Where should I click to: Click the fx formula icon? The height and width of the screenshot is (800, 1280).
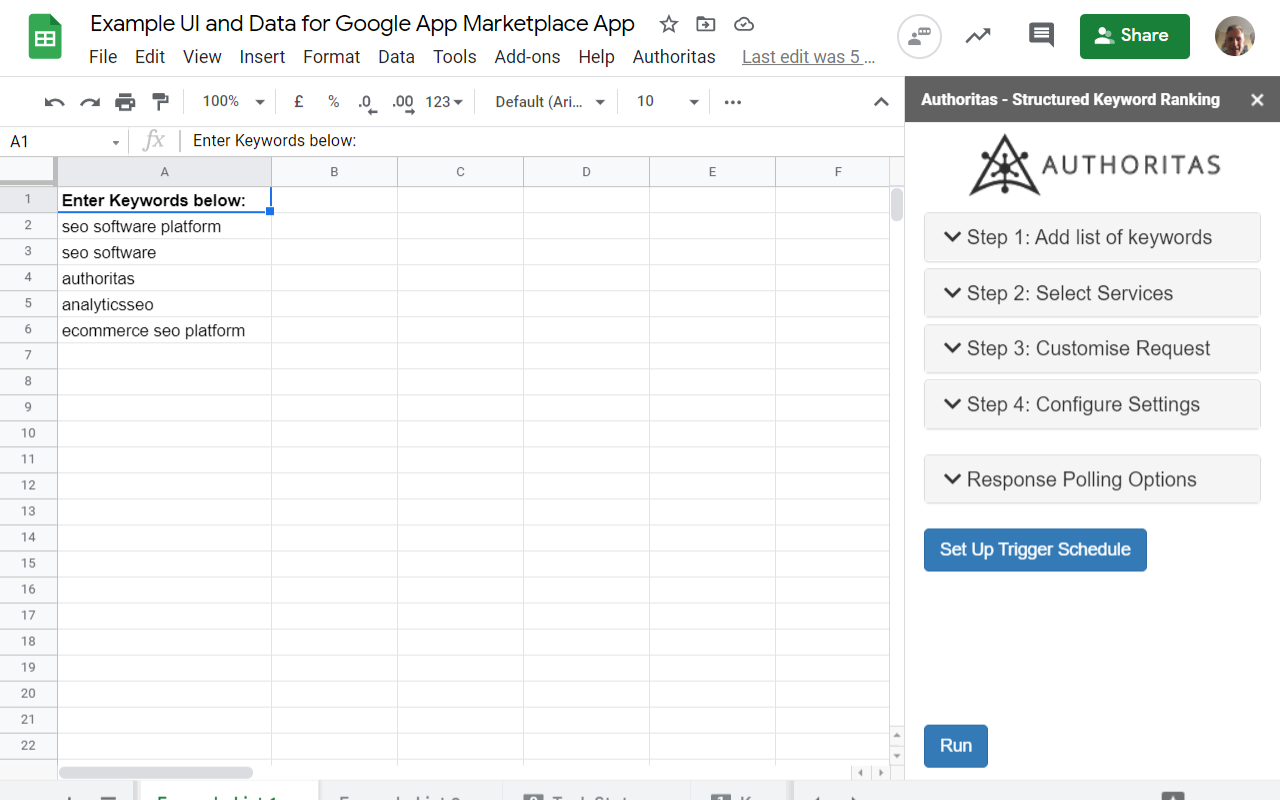[x=153, y=141]
